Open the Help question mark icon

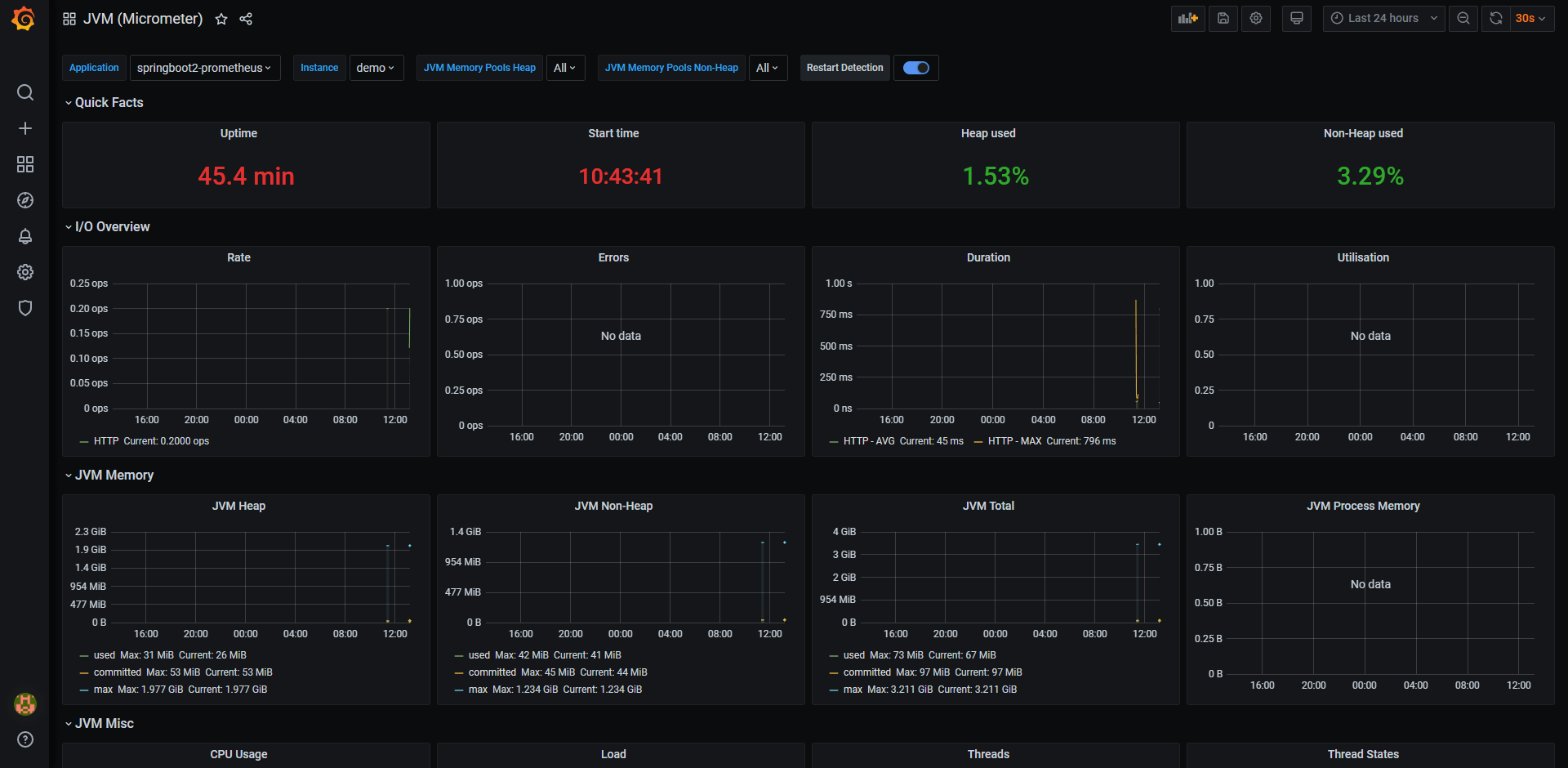click(25, 739)
